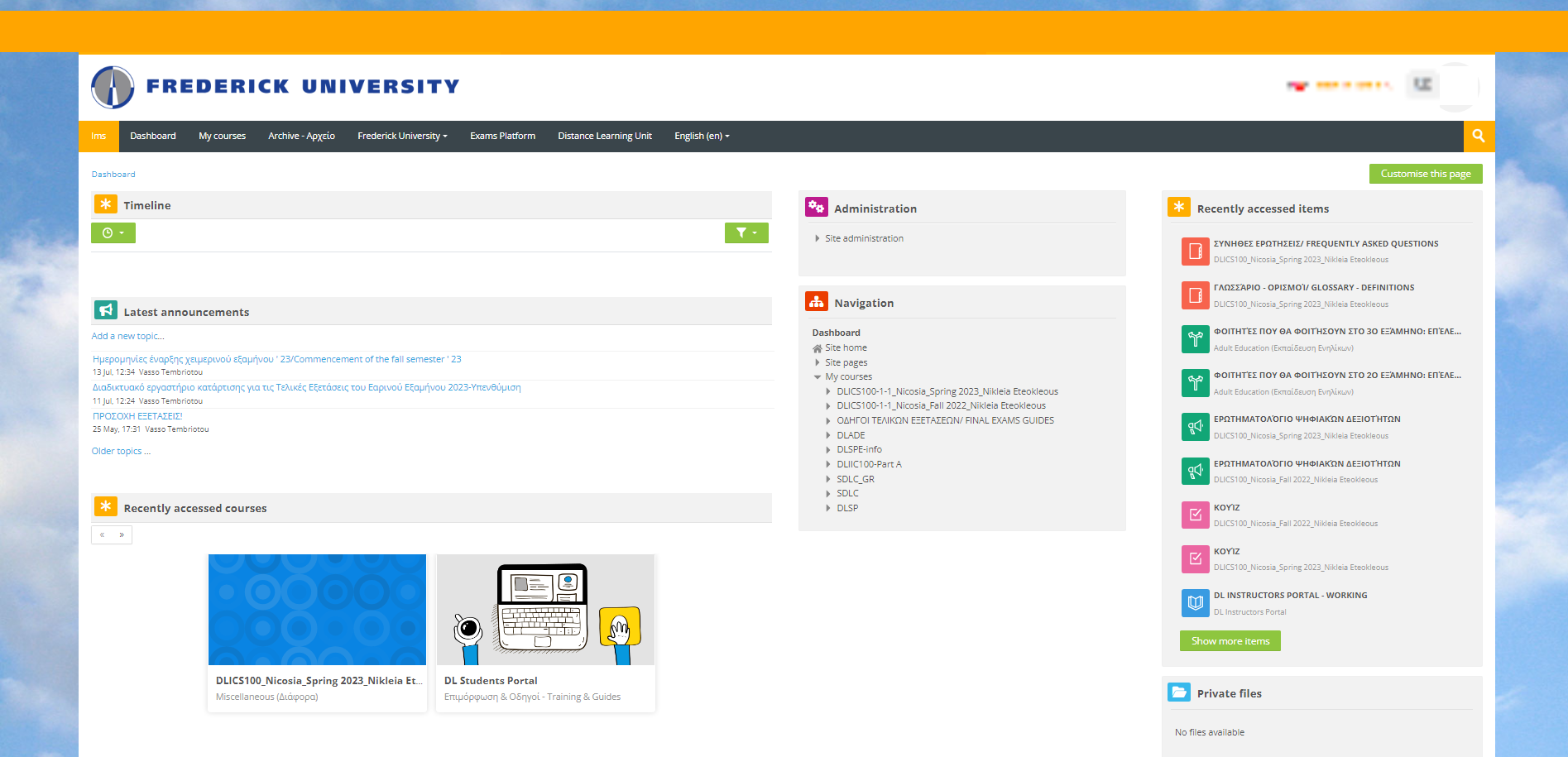Click Add a new topic link
Viewport: 1568px width, 757px height.
[127, 336]
